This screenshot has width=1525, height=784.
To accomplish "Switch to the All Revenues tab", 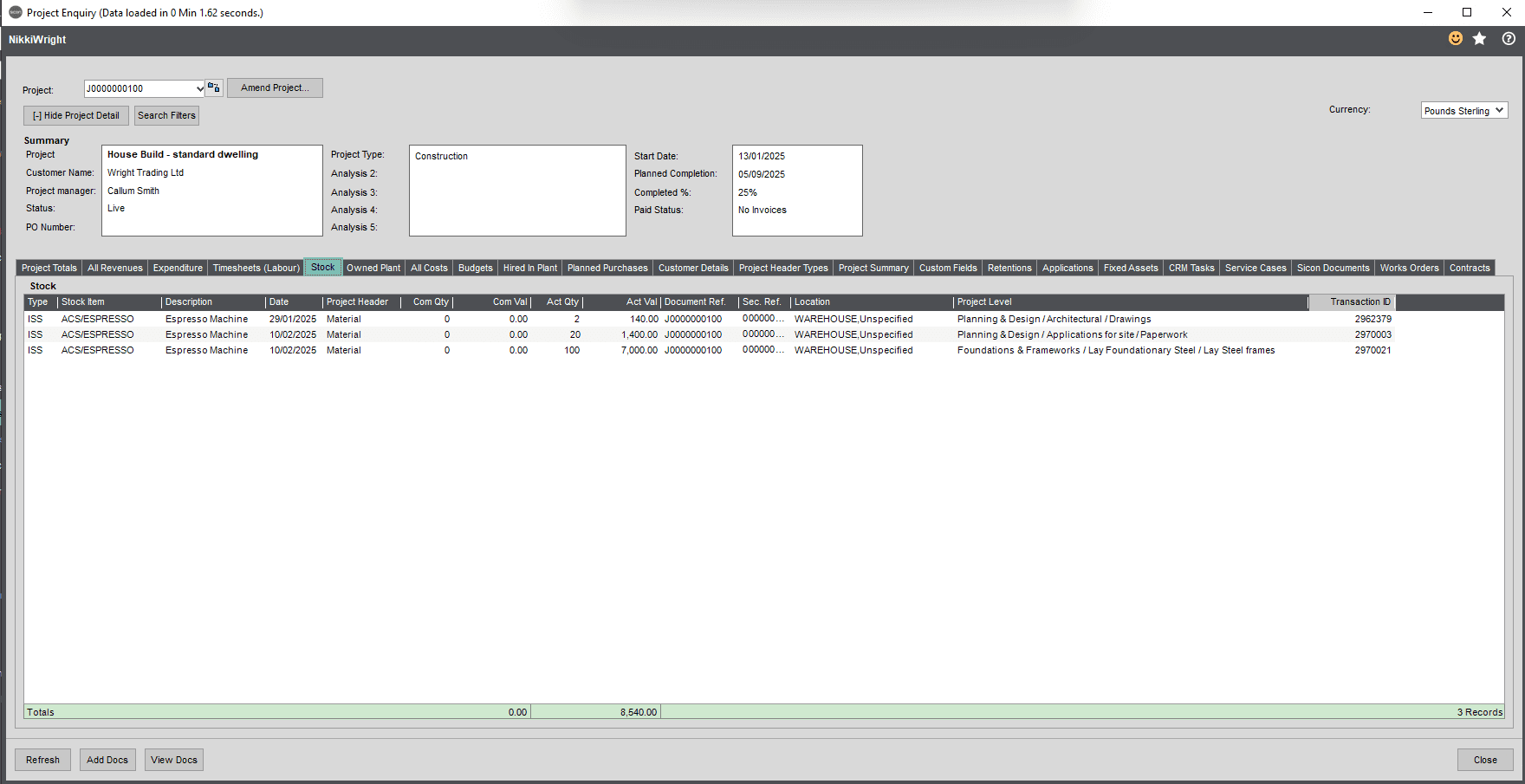I will (115, 268).
